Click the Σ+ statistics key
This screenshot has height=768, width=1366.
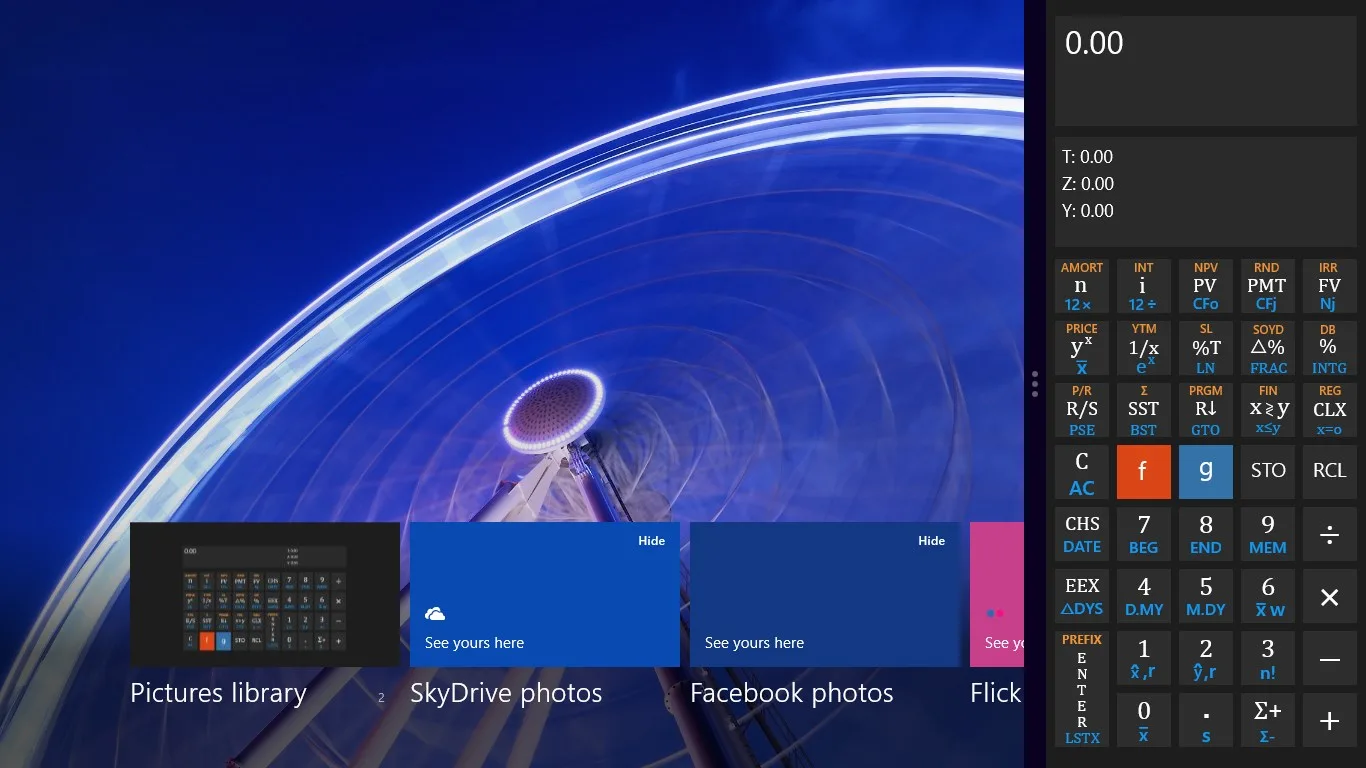coord(1267,721)
